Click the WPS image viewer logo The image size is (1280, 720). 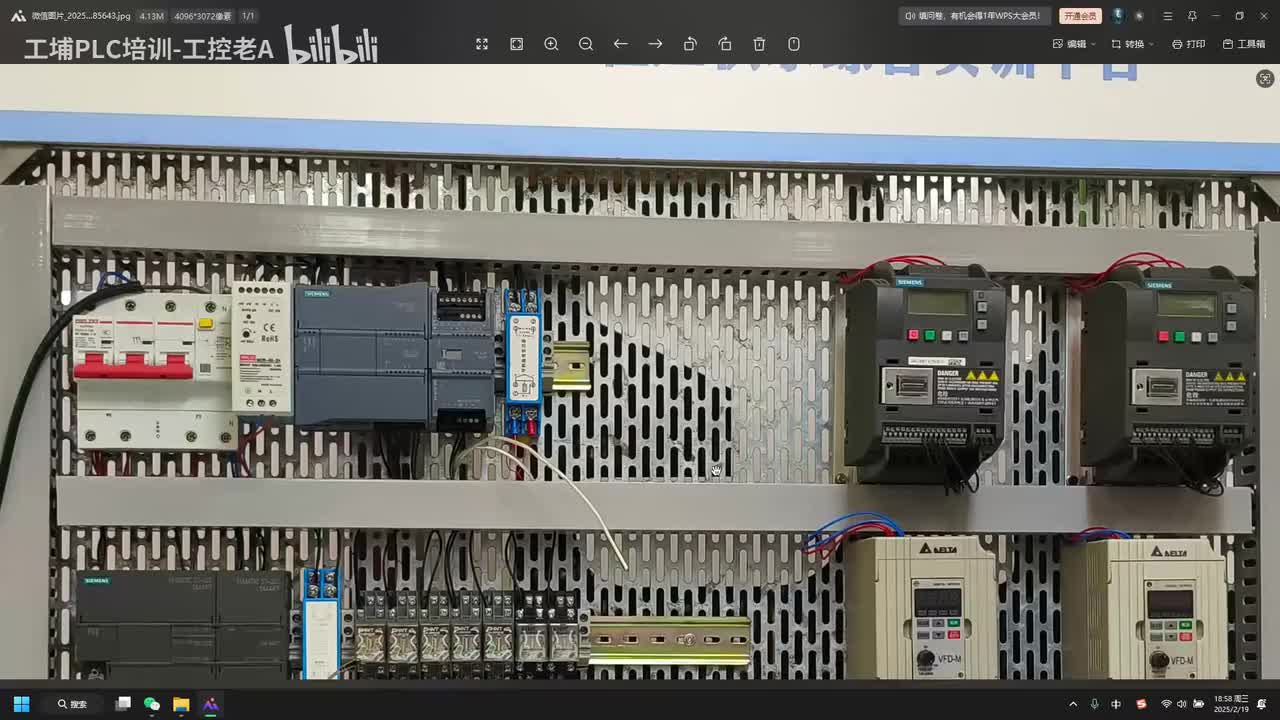pyautogui.click(x=17, y=16)
